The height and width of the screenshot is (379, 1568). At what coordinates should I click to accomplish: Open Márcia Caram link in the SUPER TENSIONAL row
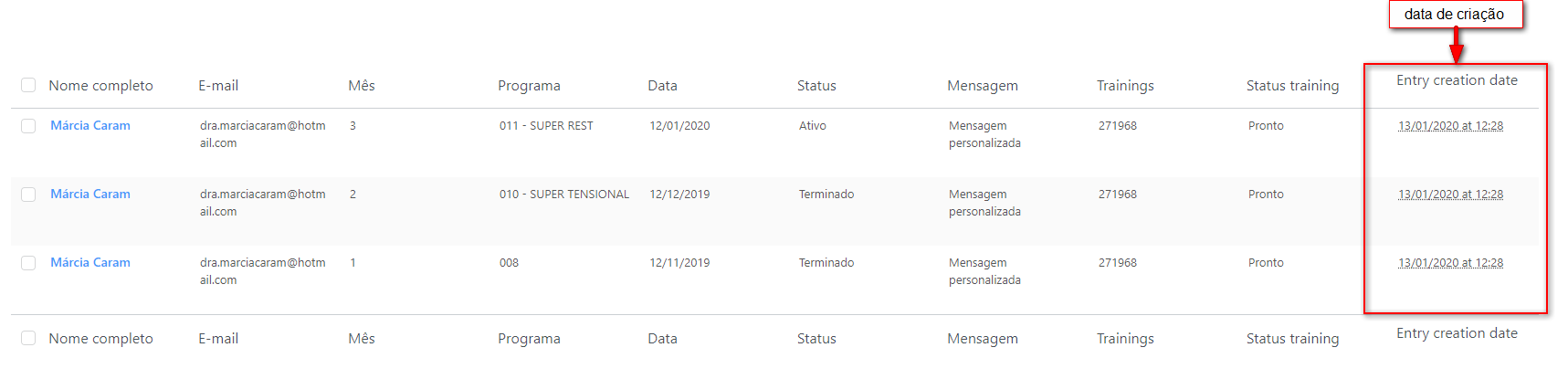pyautogui.click(x=90, y=195)
